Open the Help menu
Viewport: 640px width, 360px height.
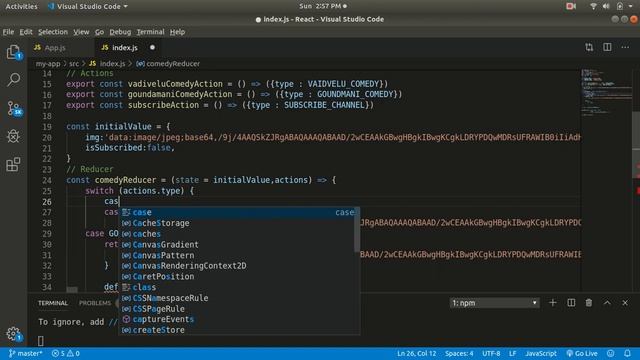click(x=177, y=32)
